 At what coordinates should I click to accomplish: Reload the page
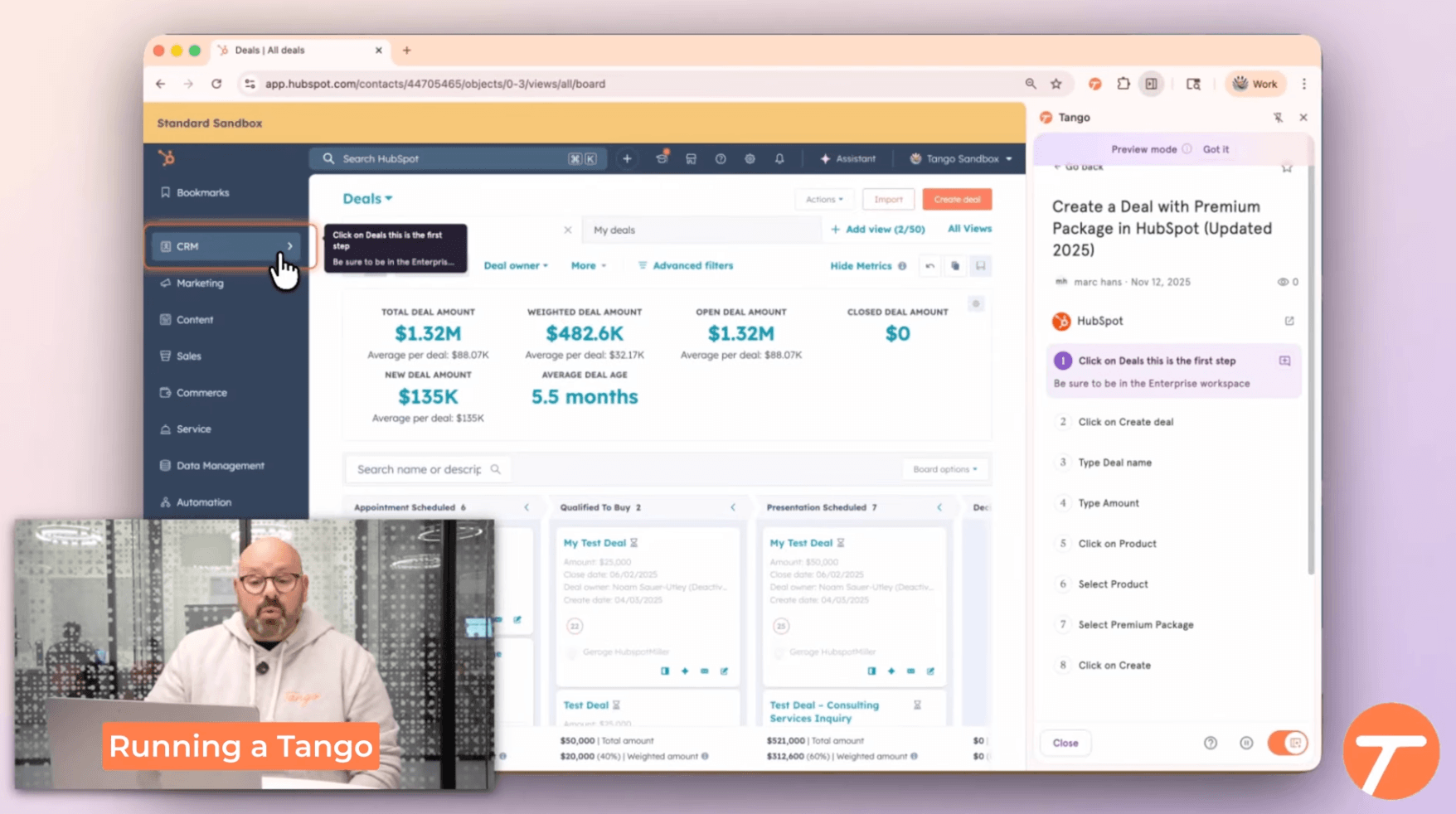pos(216,84)
